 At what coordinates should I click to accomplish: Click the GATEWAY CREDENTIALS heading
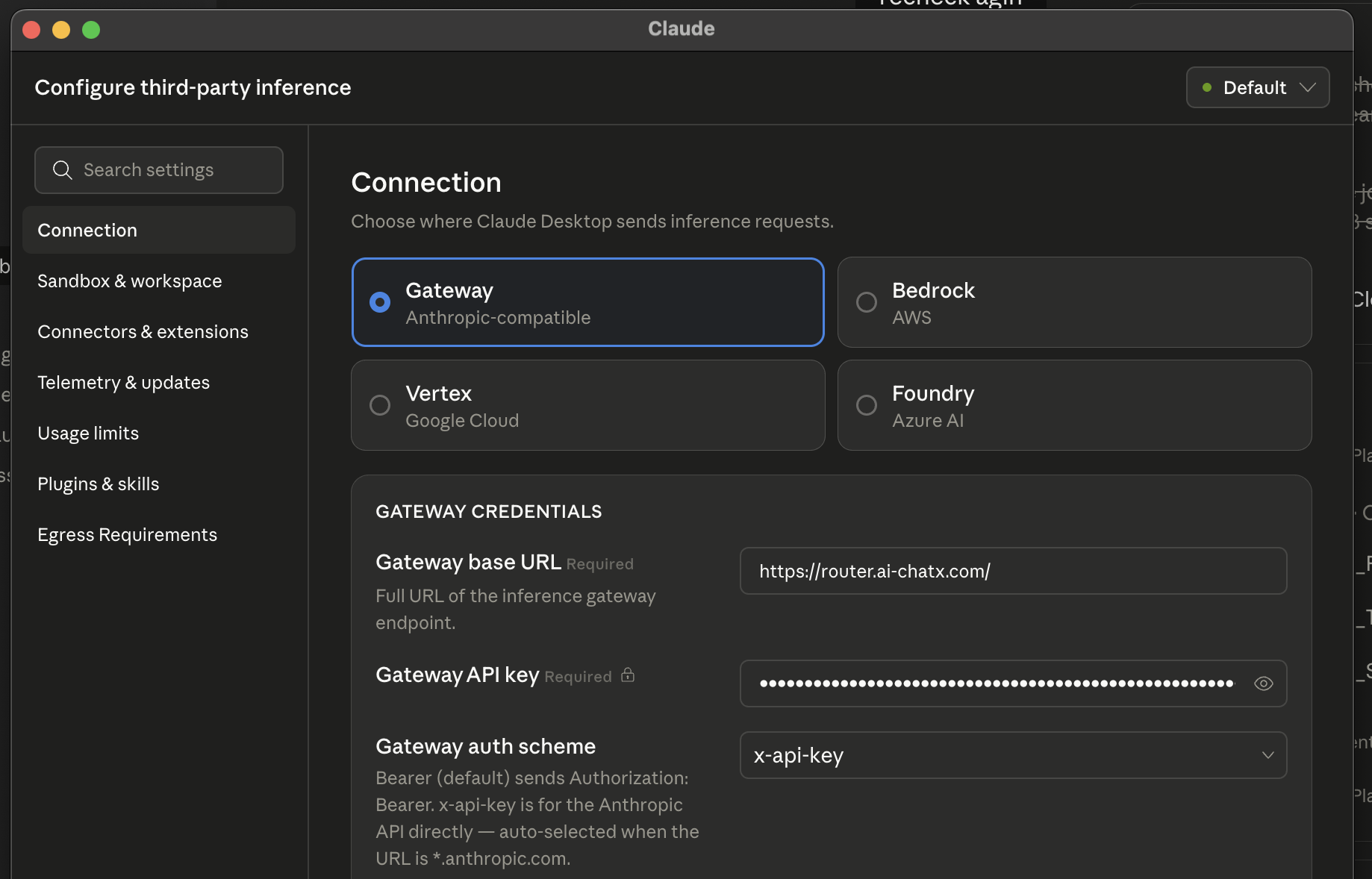488,511
